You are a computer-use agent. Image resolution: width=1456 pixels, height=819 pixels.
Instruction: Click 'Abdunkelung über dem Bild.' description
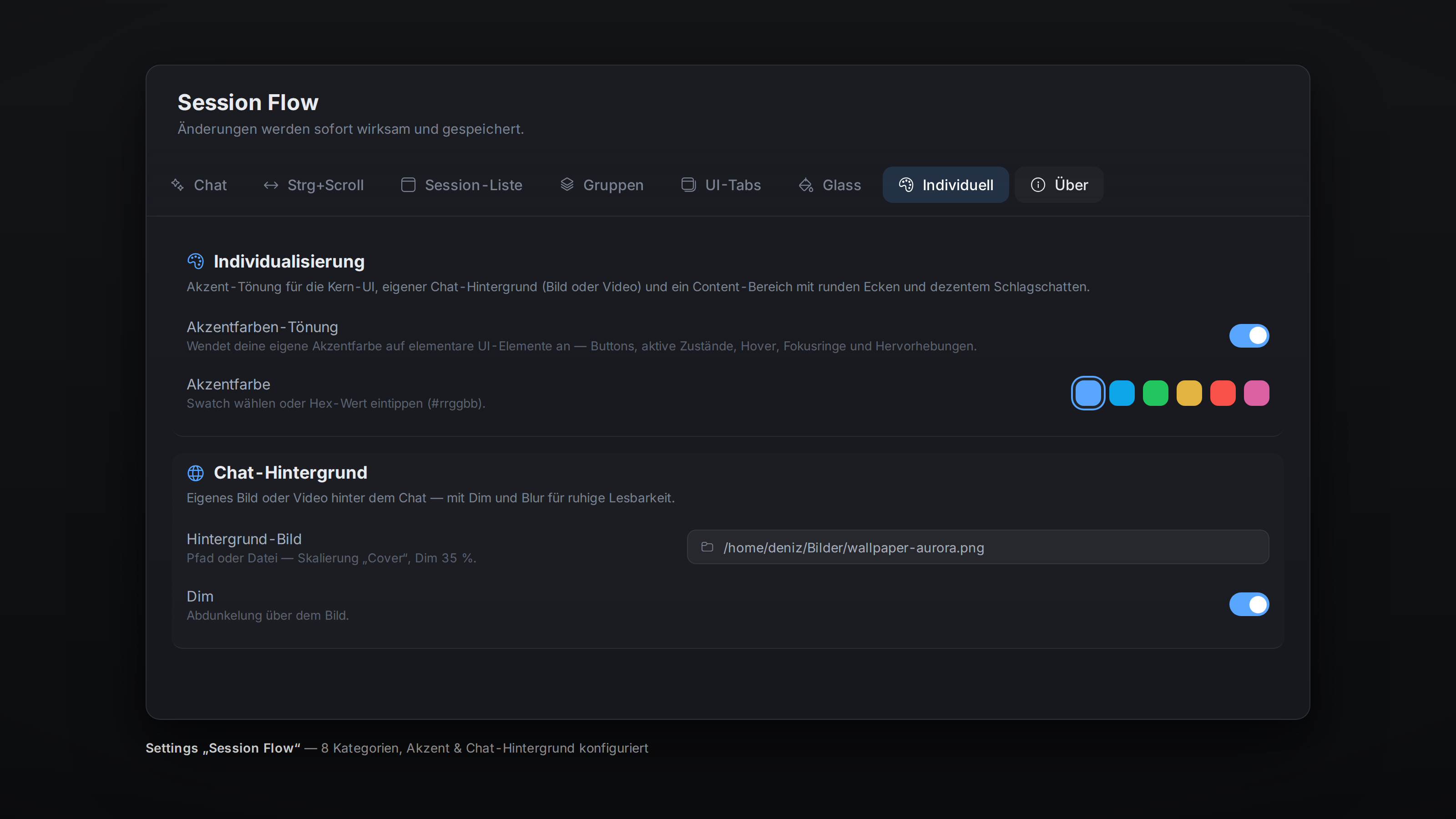pyautogui.click(x=268, y=615)
